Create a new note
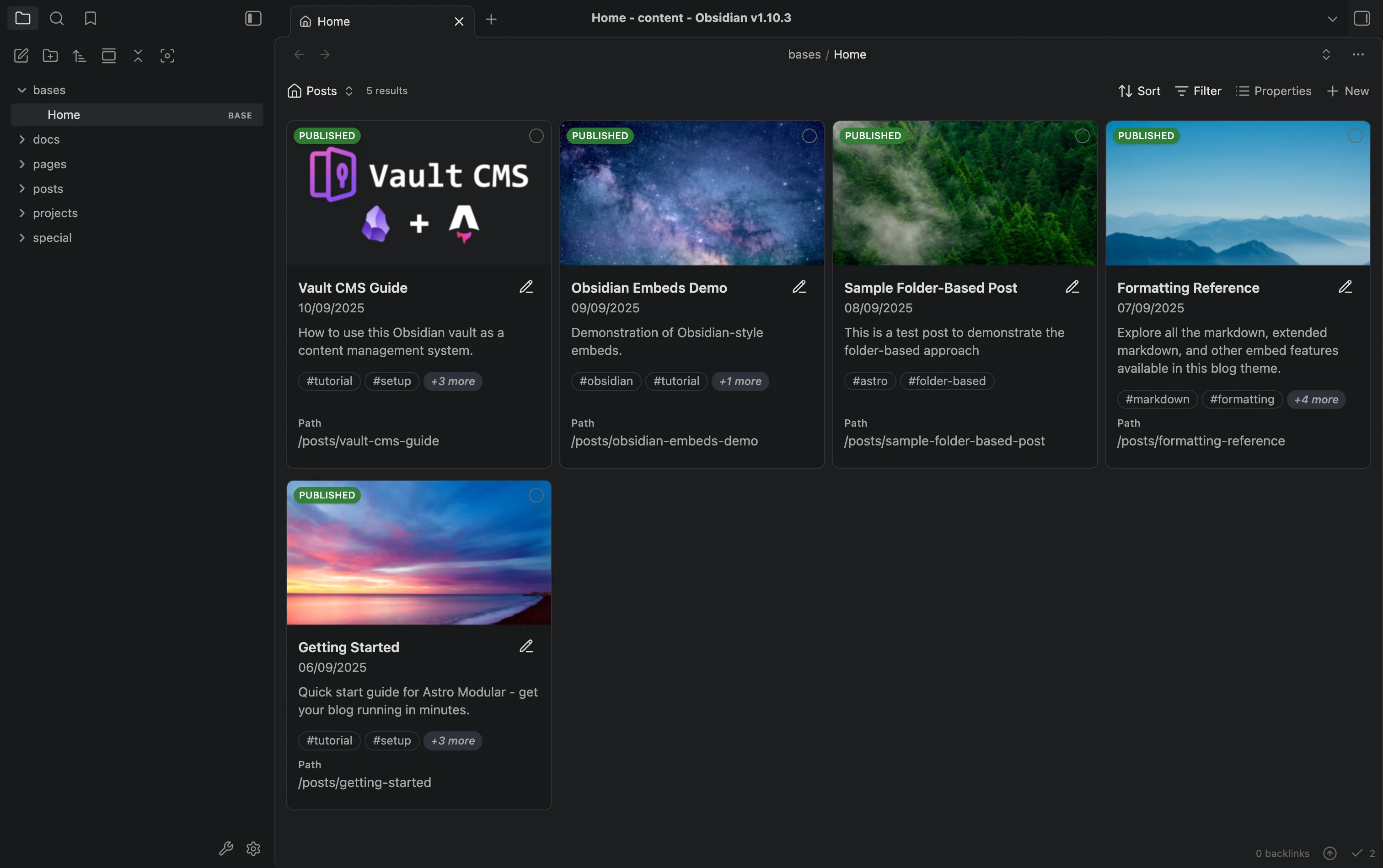This screenshot has width=1383, height=868. 21,56
